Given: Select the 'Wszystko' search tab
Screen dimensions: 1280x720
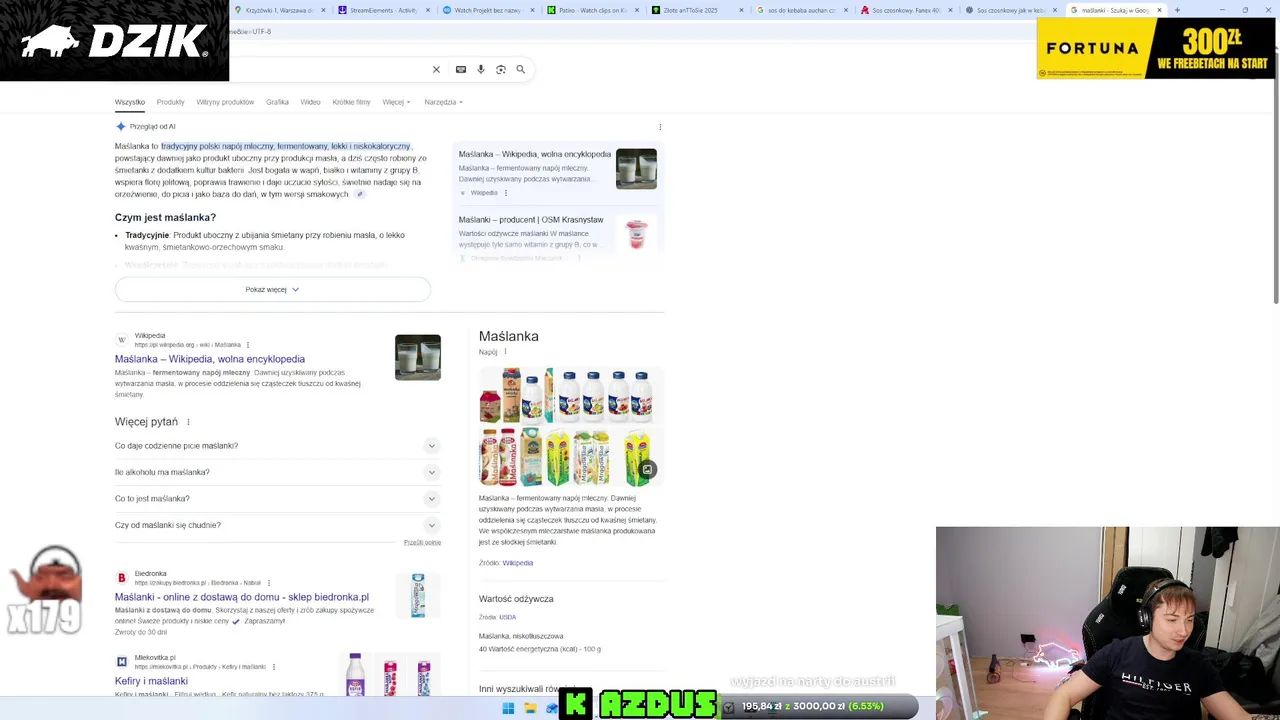Looking at the screenshot, I should coord(130,102).
